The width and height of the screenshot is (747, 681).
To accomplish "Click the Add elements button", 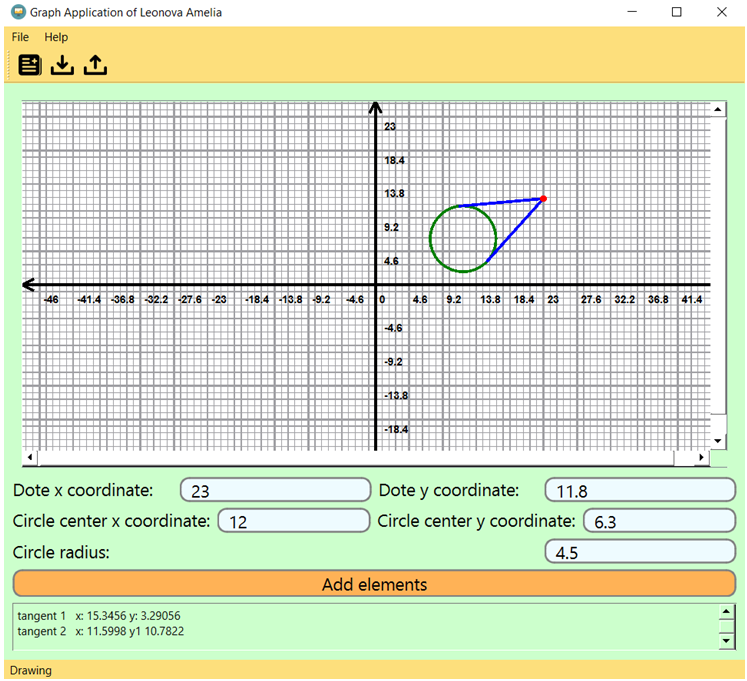I will point(374,584).
